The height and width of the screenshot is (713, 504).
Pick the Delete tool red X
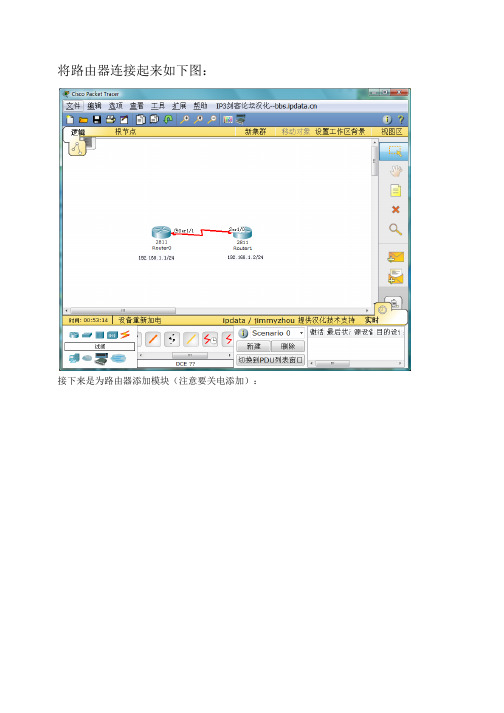pos(395,210)
